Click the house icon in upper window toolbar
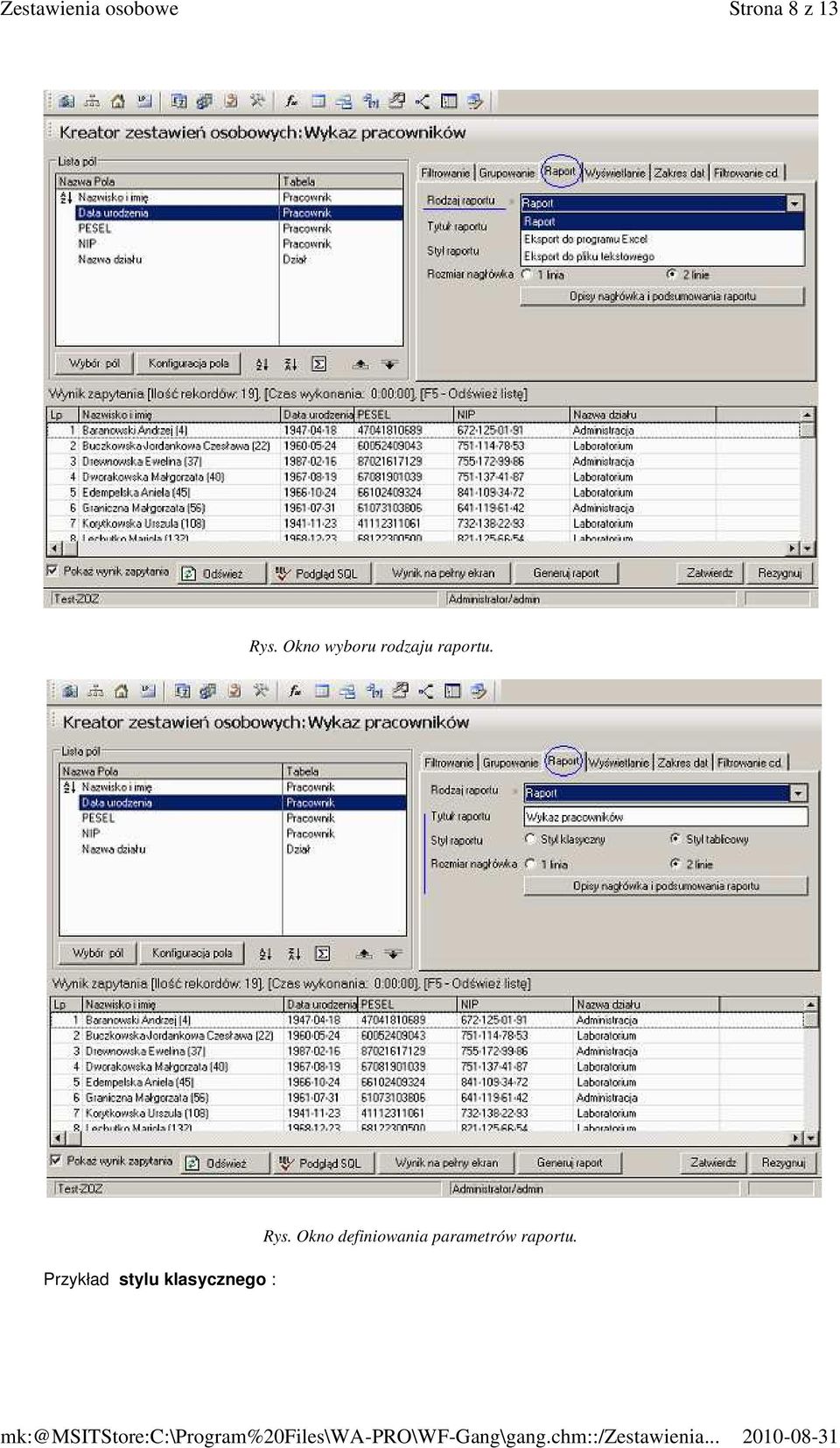The height and width of the screenshot is (1448, 840). (118, 102)
